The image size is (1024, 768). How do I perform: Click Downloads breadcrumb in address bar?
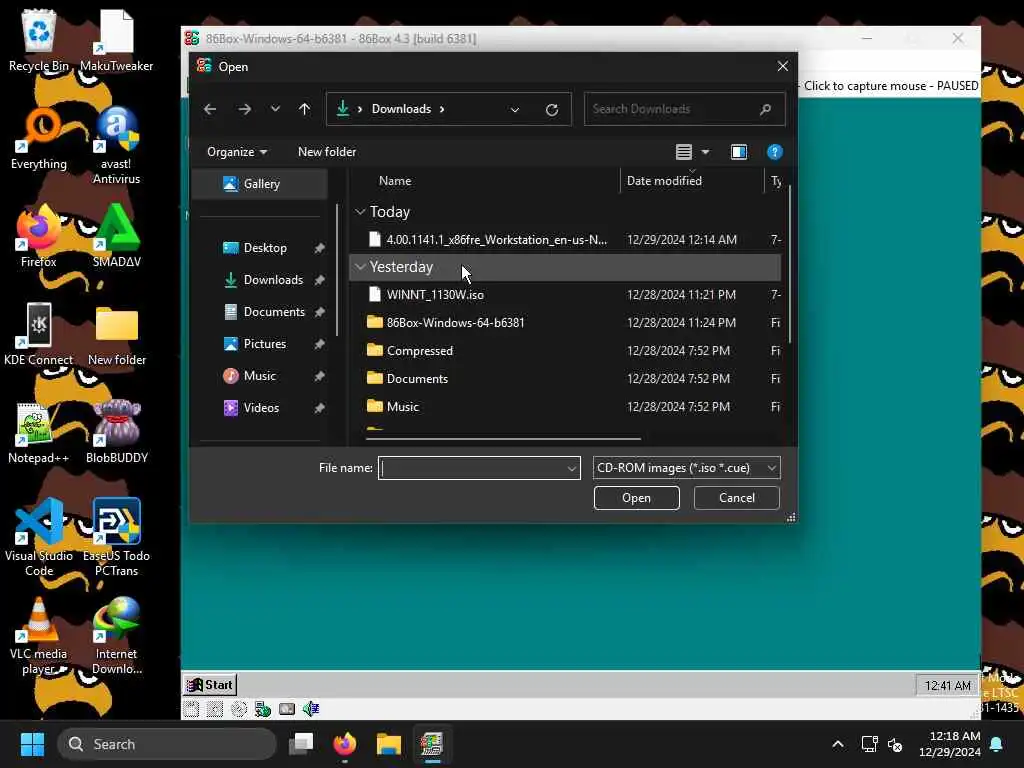pos(401,109)
